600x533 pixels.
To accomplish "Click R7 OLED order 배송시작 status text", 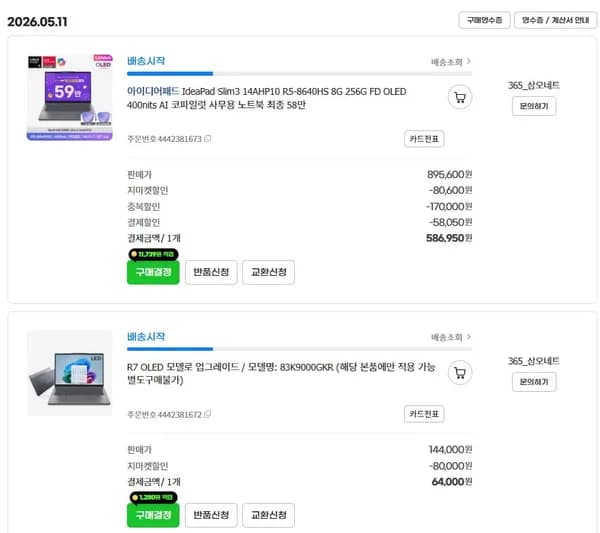I will tap(146, 336).
